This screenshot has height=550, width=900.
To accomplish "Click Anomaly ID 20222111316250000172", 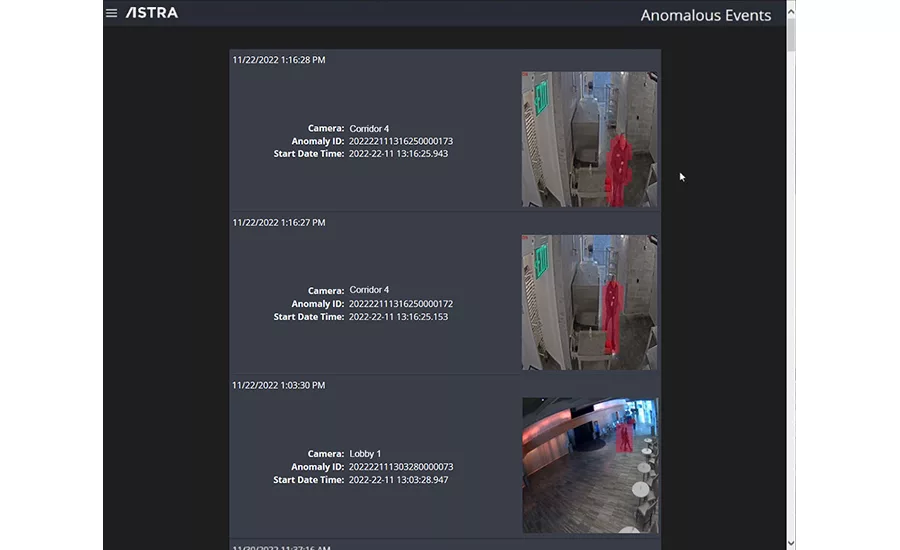I will pos(401,304).
